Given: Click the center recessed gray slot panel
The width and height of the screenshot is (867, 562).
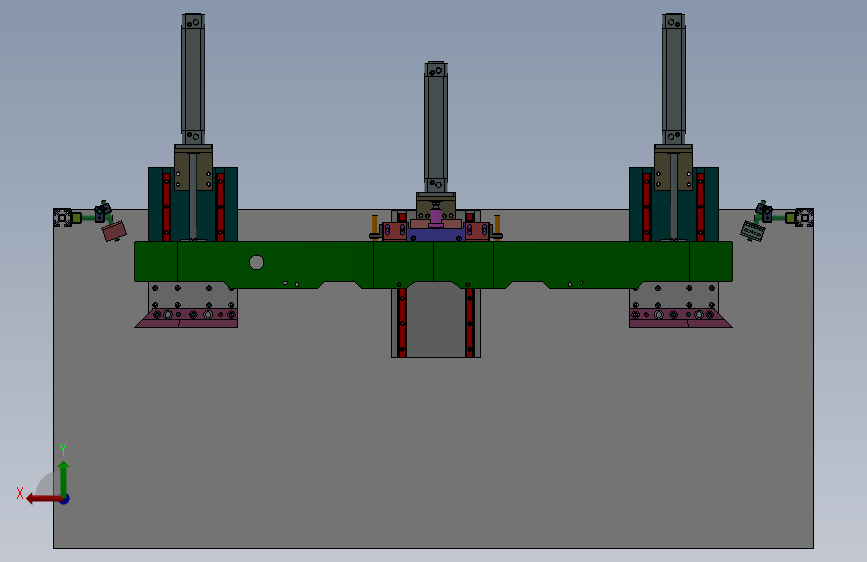Looking at the screenshot, I should pos(436,322).
